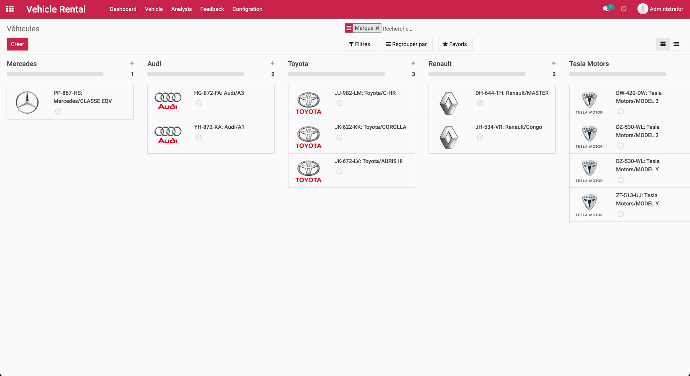
Task: Click the Audi rings logo on A3 card
Action: (168, 101)
